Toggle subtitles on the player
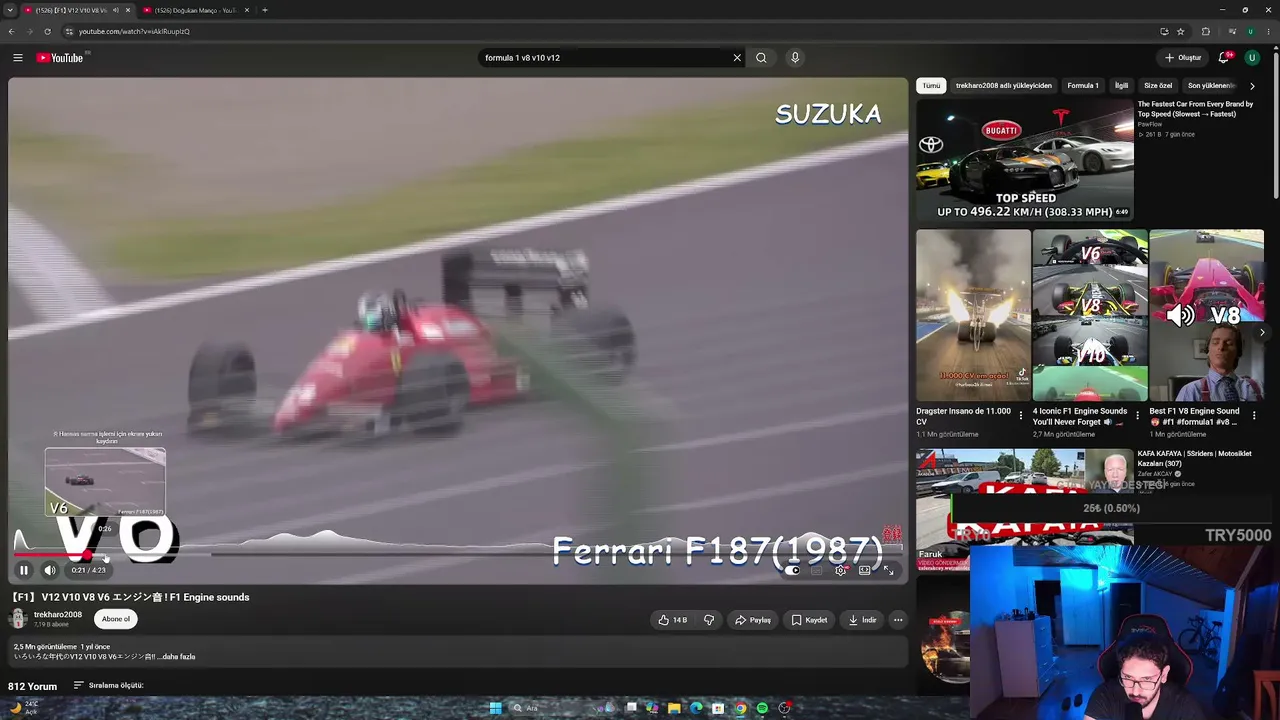 [x=816, y=570]
